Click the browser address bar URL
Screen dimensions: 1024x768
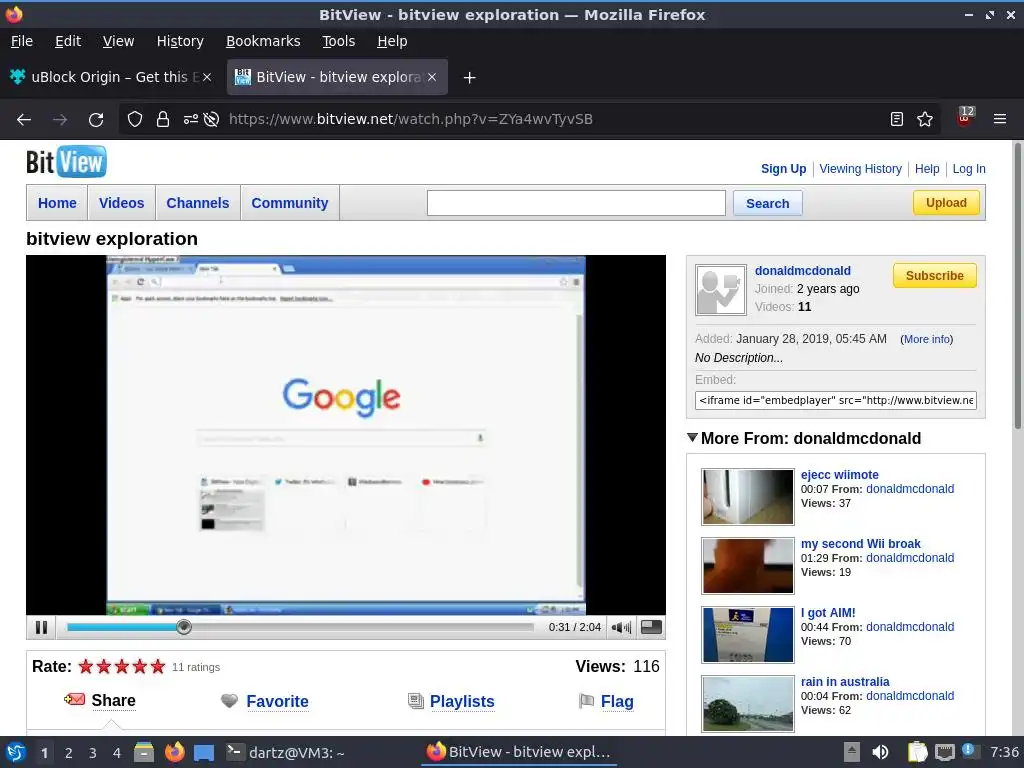(x=411, y=119)
